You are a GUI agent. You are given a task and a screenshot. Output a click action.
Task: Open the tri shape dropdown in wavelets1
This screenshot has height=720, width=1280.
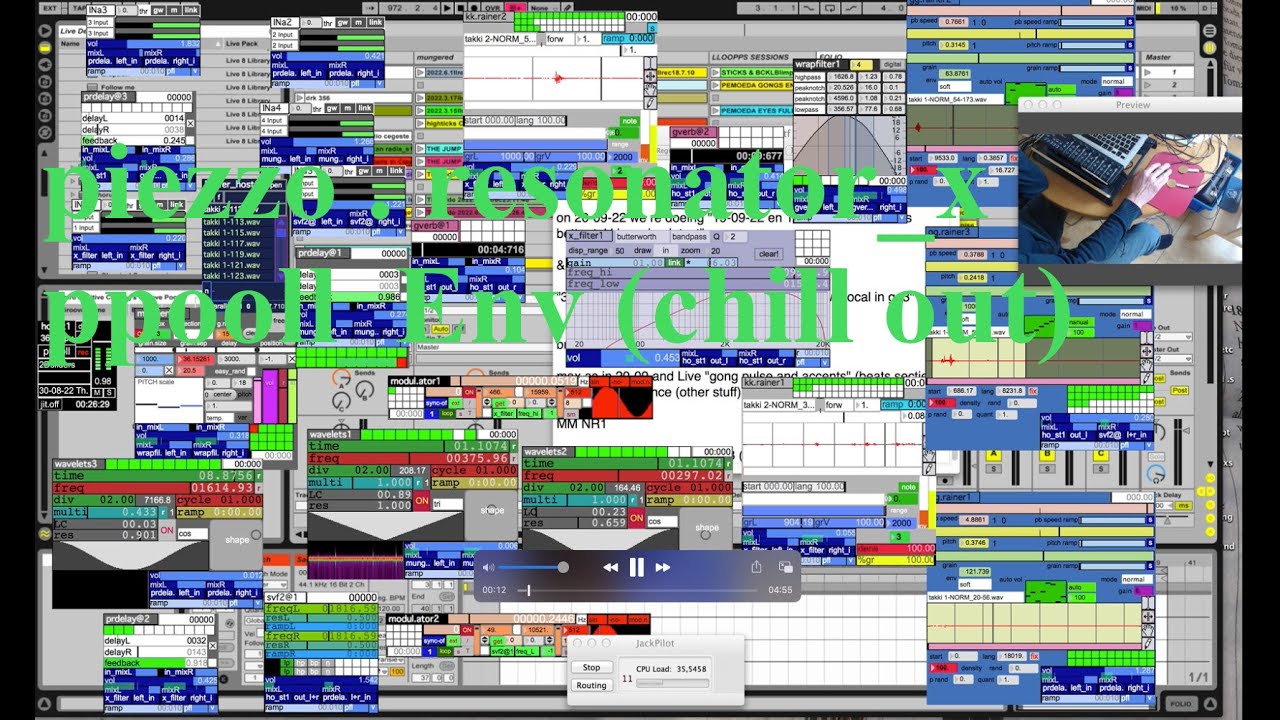[447, 505]
